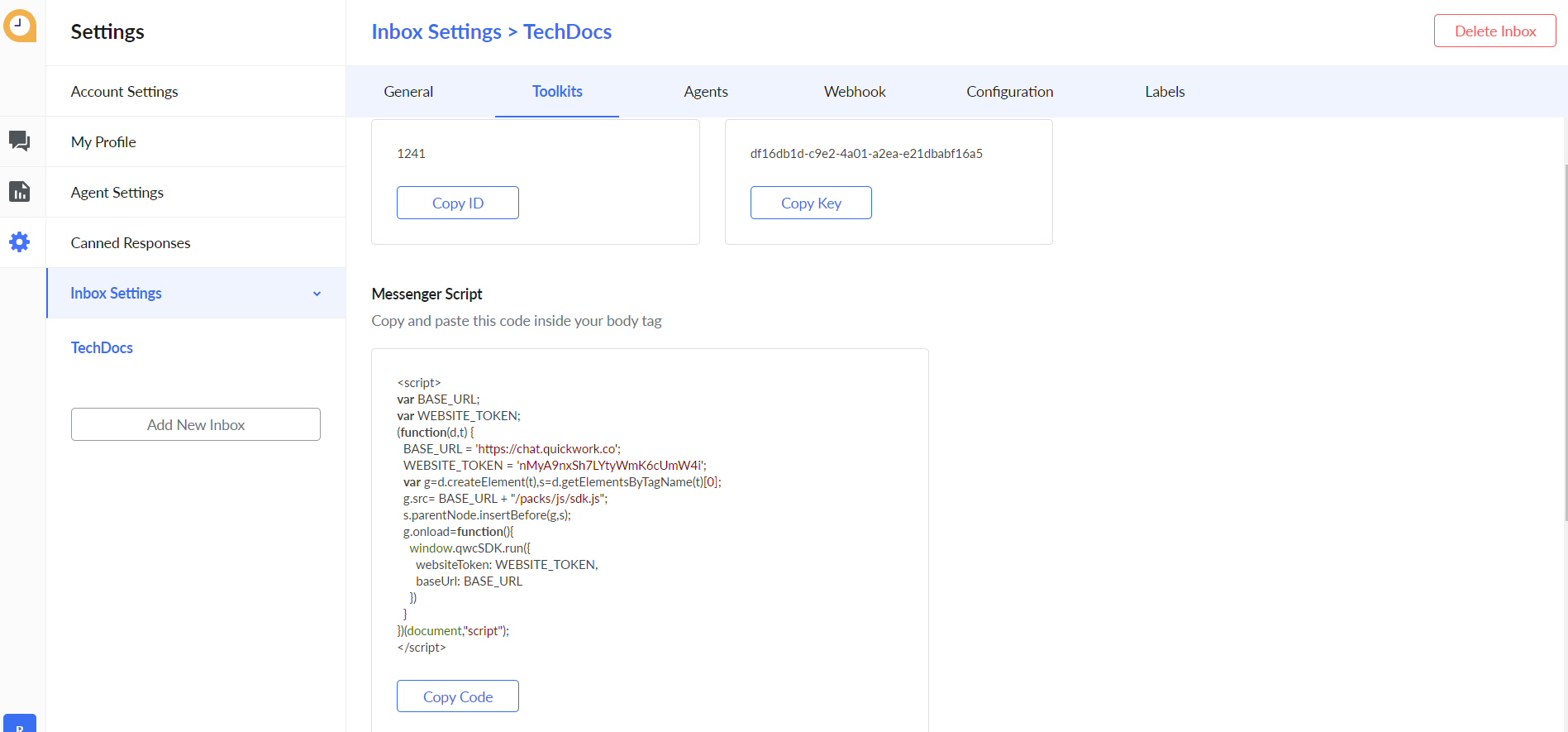1568x732 pixels.
Task: Click the Delete Inbox button
Action: 1494,31
